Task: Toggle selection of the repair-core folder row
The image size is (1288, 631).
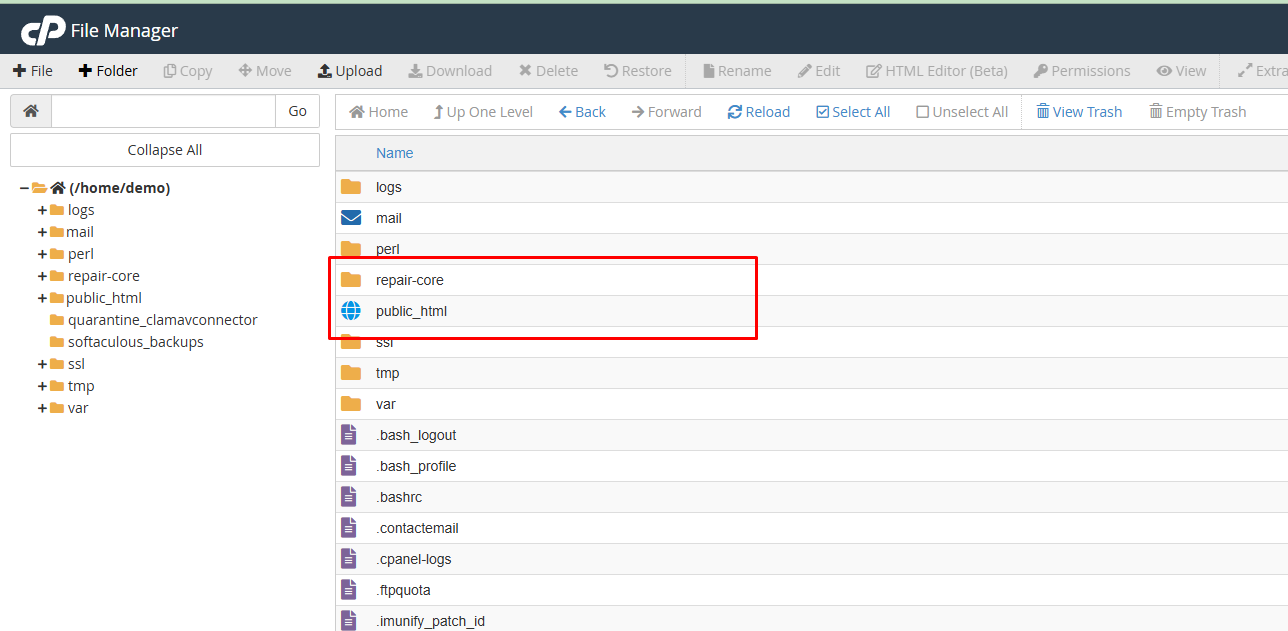Action: (x=412, y=280)
